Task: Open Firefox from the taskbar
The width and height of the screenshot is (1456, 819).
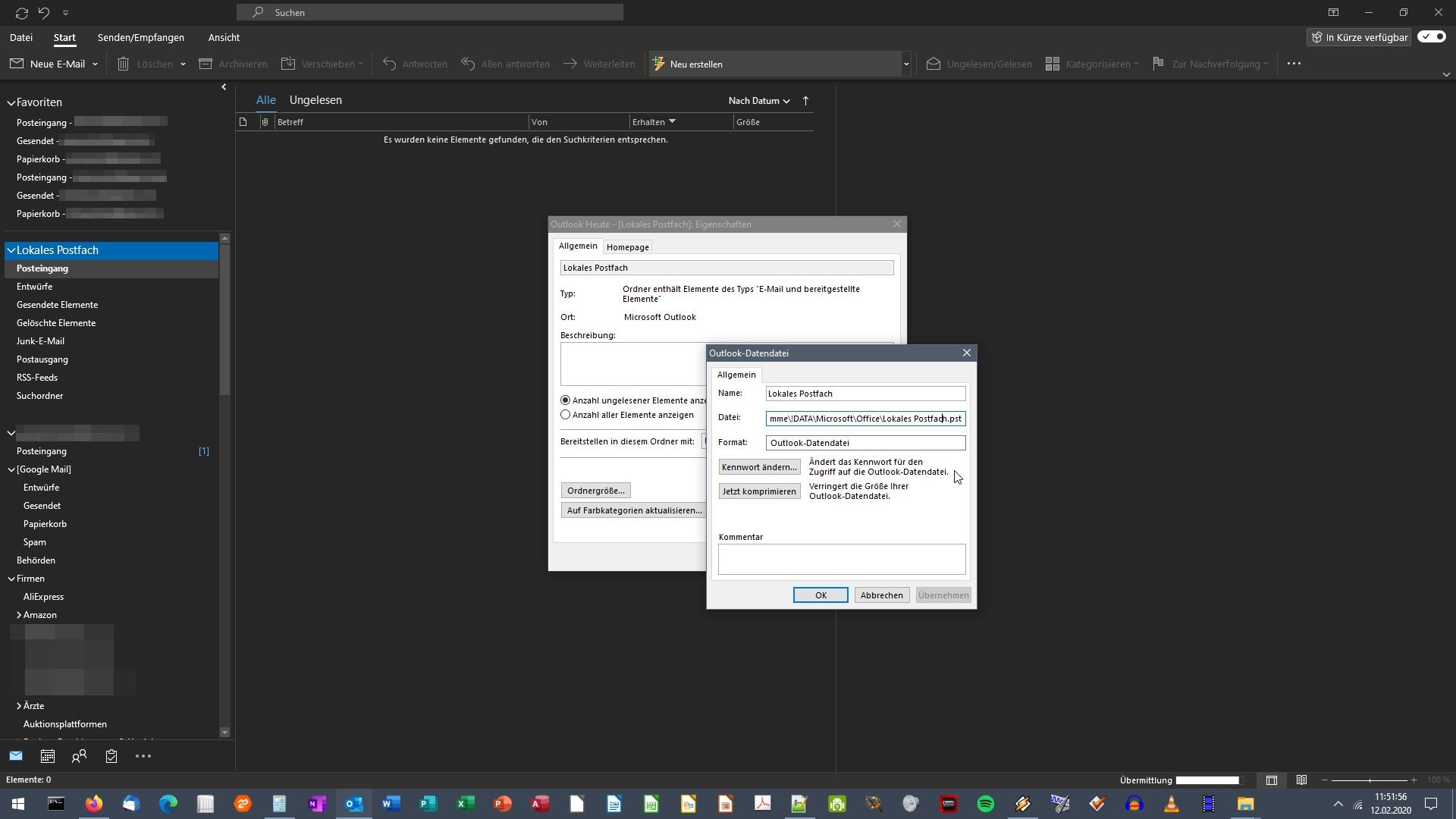Action: point(93,804)
